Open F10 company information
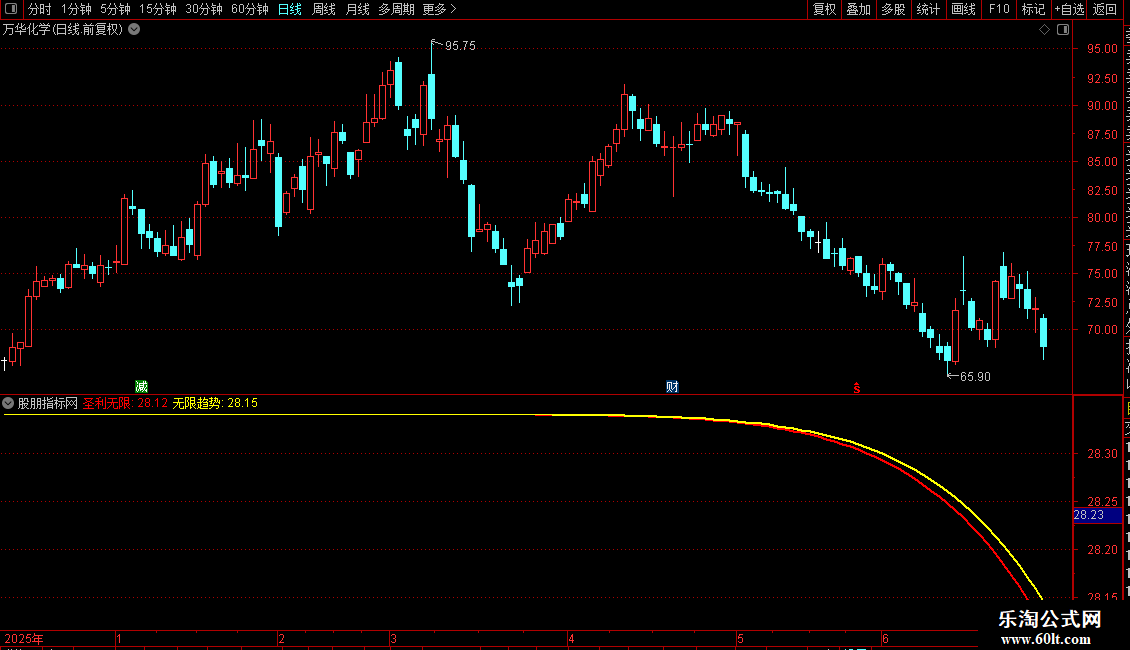 click(x=999, y=9)
